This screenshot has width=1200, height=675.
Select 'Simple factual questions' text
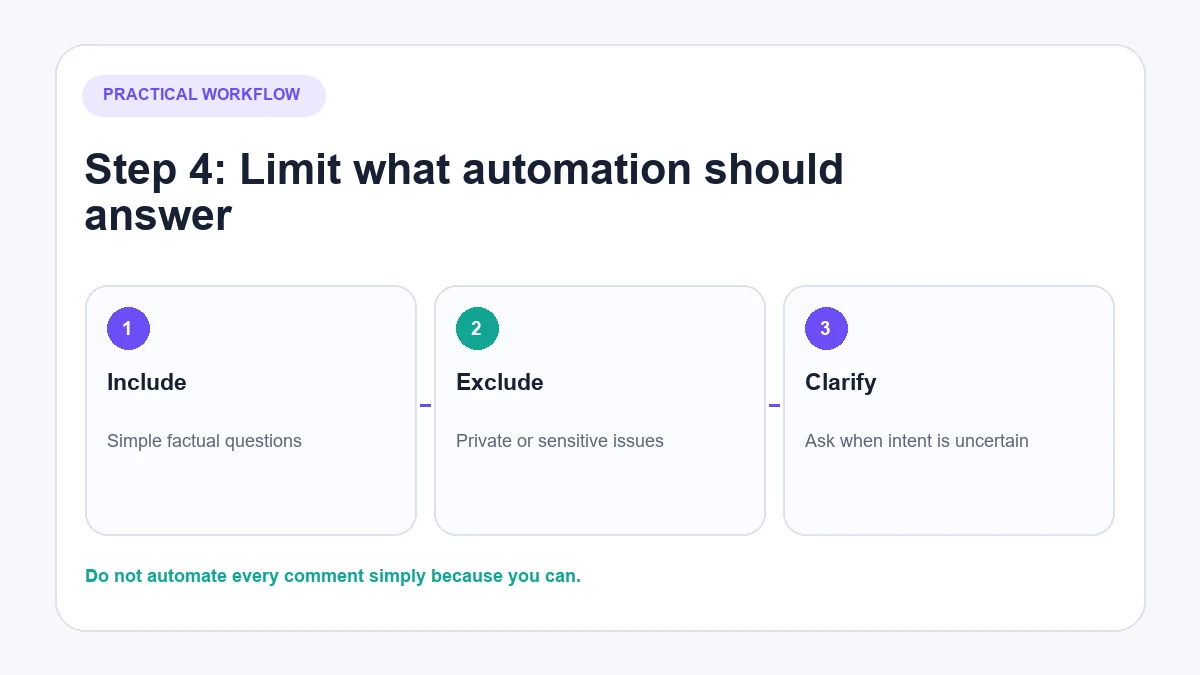(204, 441)
